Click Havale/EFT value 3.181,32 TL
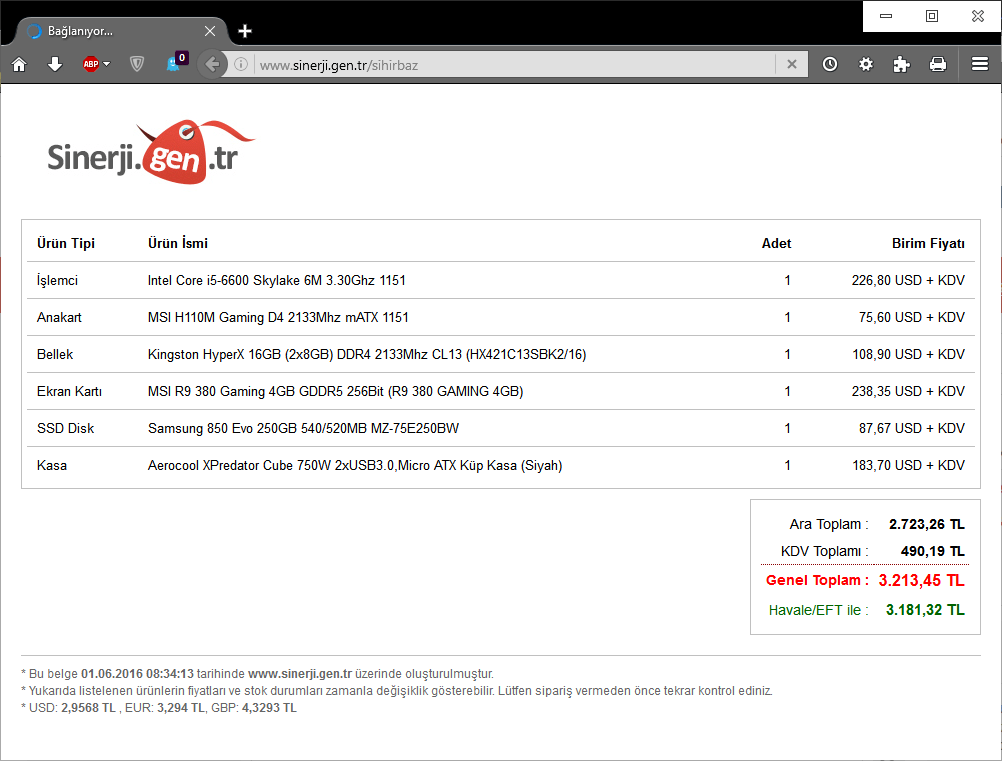Image resolution: width=1002 pixels, height=761 pixels. 925,610
